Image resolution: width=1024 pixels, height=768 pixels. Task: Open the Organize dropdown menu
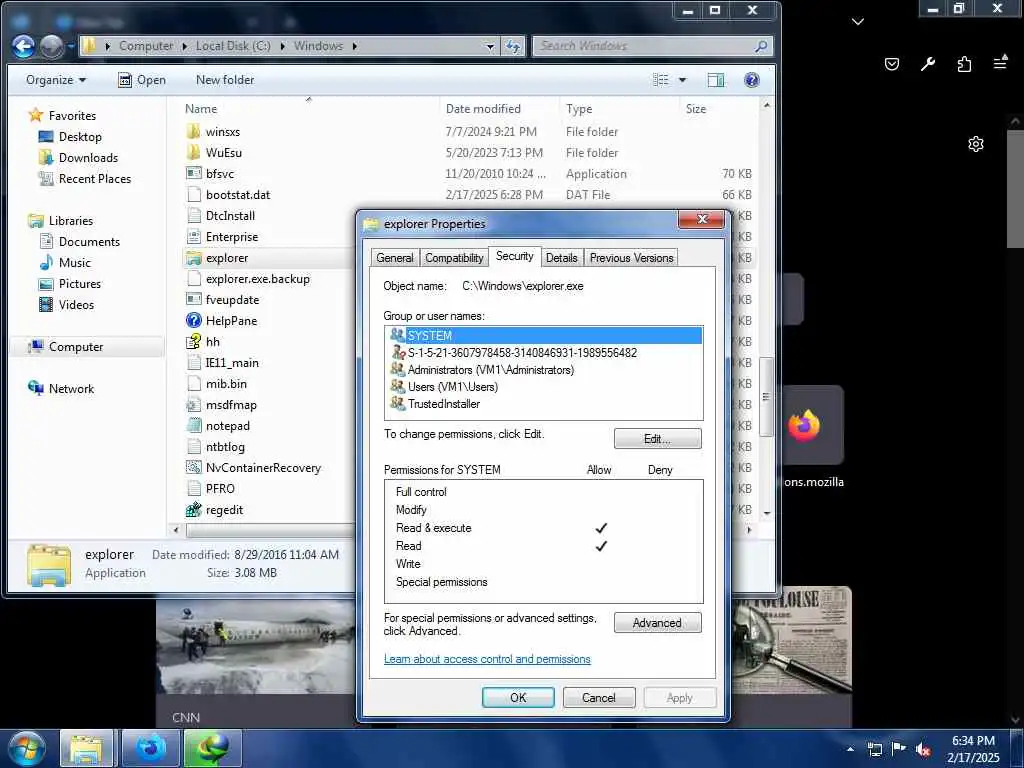point(56,80)
